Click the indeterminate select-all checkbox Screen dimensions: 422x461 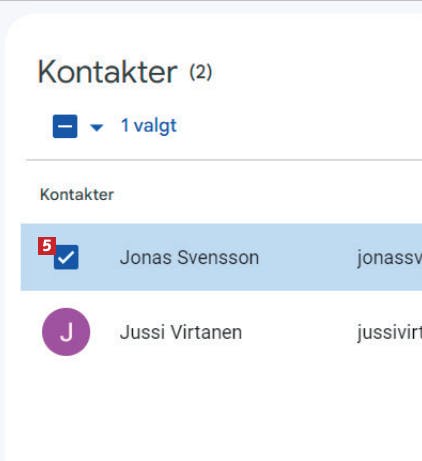[65, 126]
